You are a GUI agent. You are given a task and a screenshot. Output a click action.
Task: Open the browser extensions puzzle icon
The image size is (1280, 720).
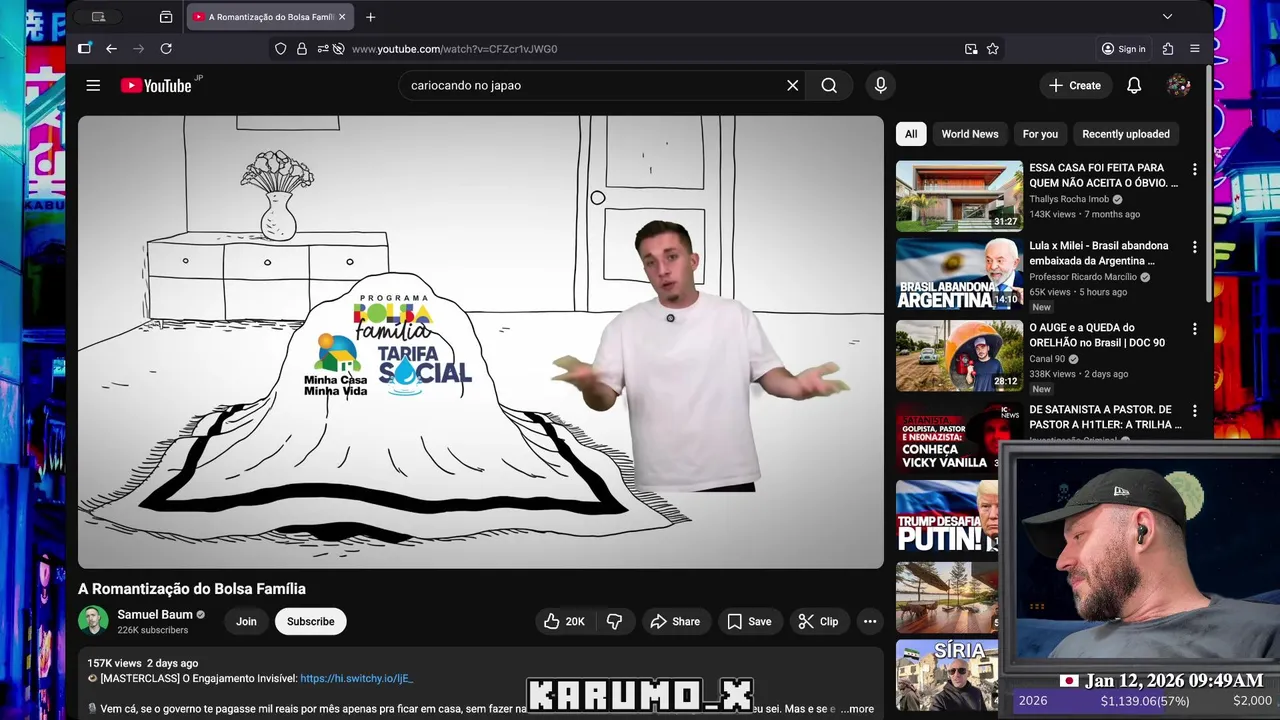click(x=1168, y=49)
